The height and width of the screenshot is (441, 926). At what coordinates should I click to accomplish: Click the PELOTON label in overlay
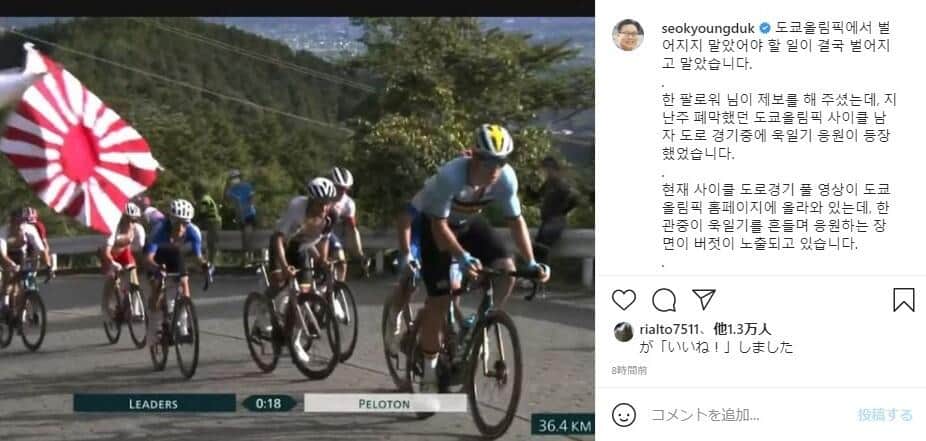pos(384,404)
